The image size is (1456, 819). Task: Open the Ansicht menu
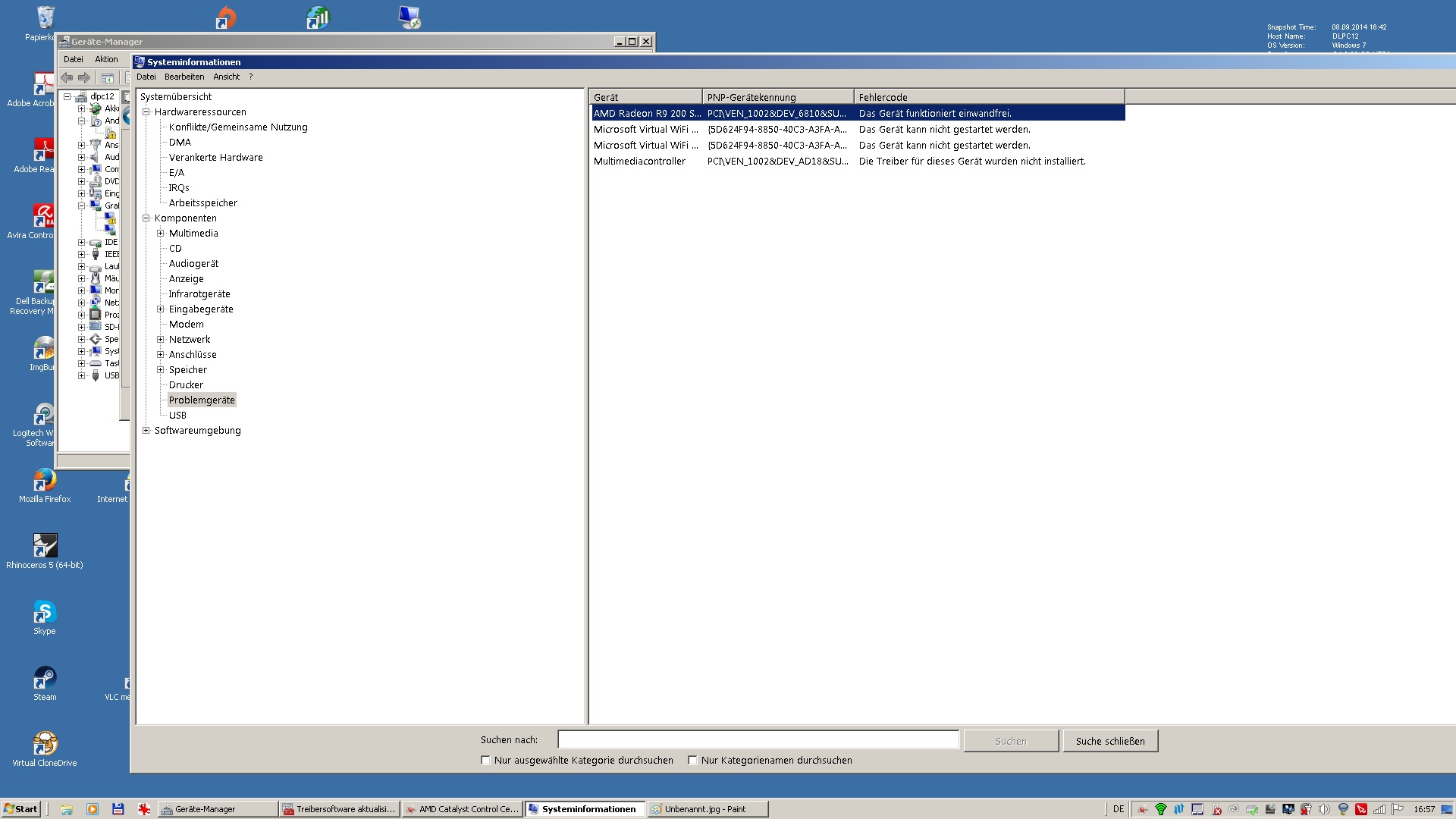(226, 77)
